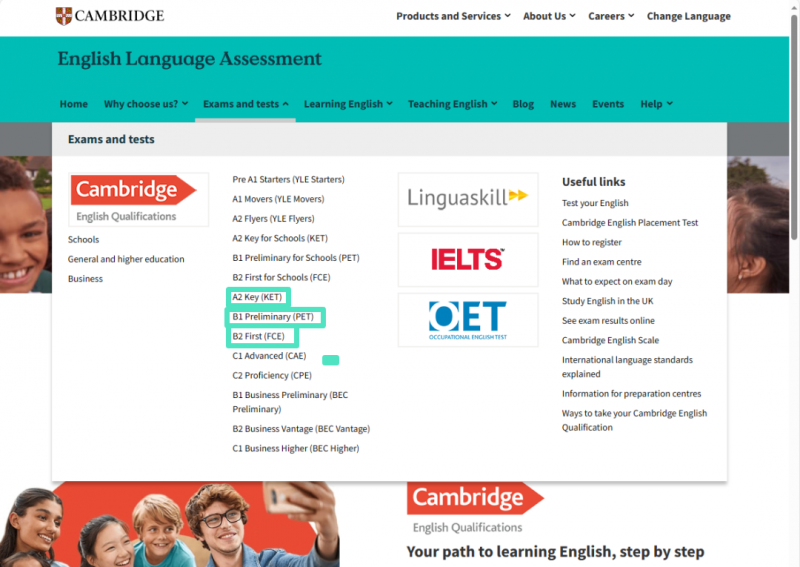The width and height of the screenshot is (800, 567).
Task: Click the page vertical scrollbar
Action: [x=794, y=128]
